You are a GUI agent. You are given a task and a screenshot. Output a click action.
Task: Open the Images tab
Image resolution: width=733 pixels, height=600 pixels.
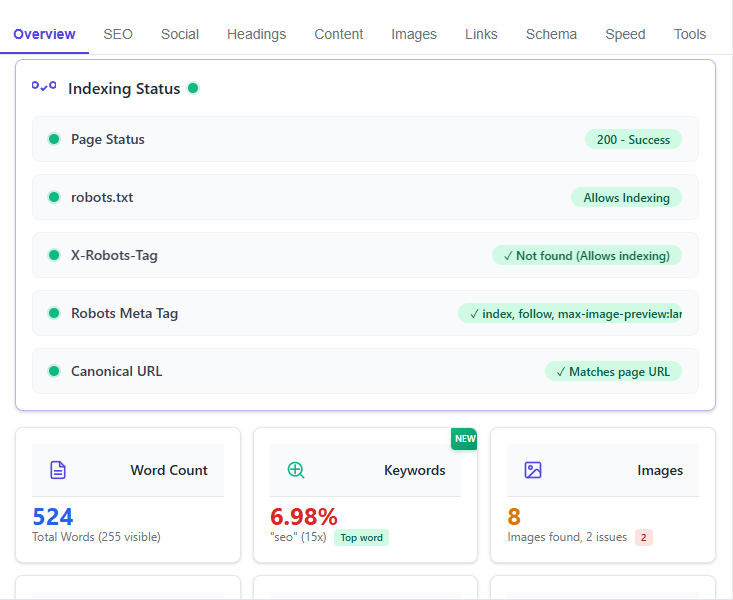pos(414,34)
